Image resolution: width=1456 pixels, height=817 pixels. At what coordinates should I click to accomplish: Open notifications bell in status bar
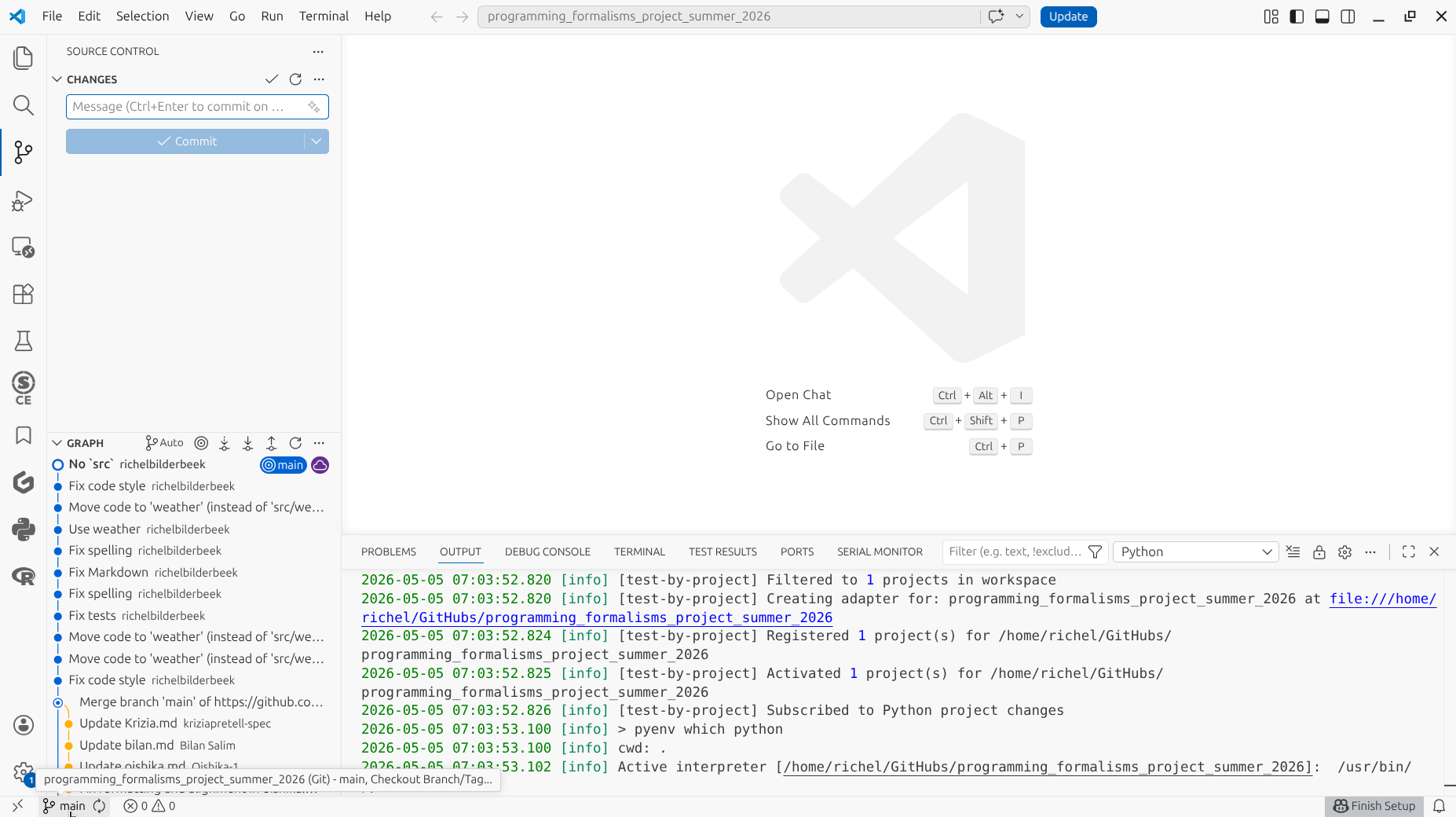tap(1439, 806)
